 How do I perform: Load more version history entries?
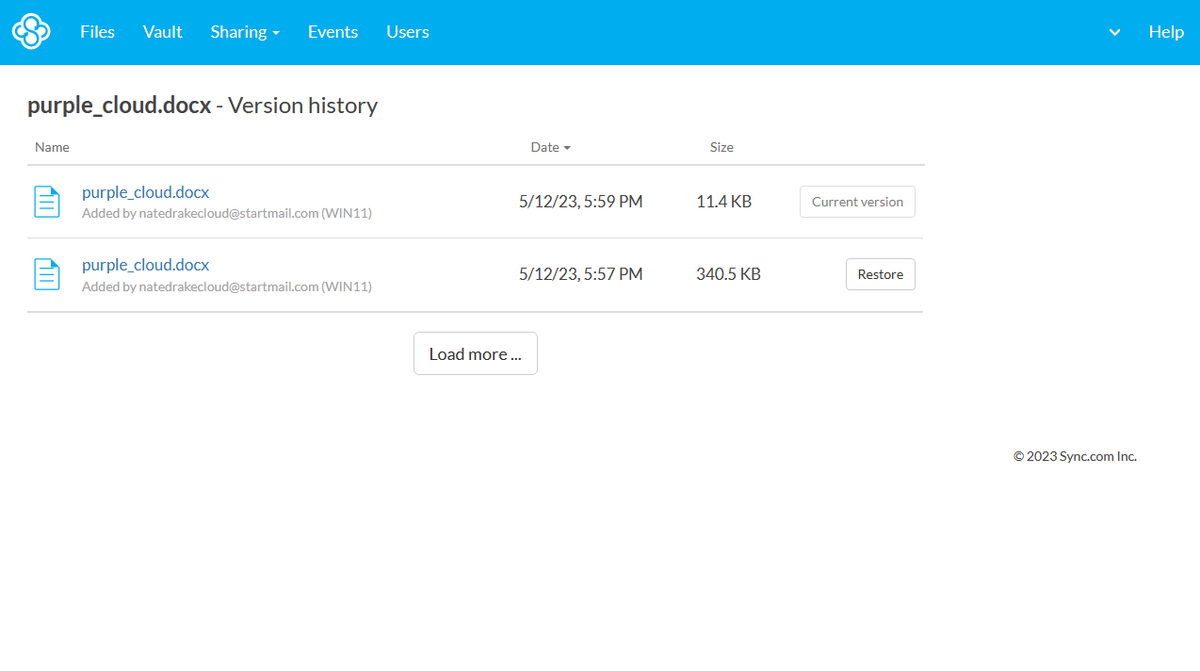475,353
